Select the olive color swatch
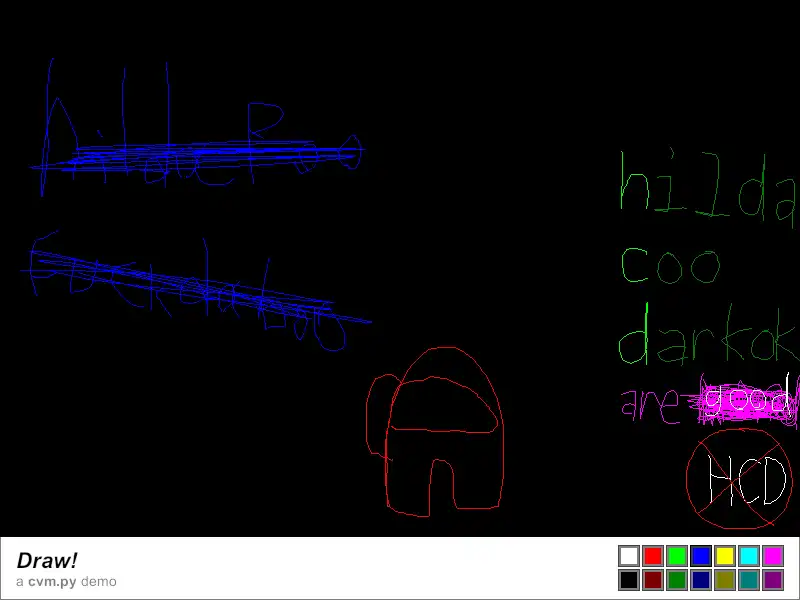 click(x=725, y=580)
